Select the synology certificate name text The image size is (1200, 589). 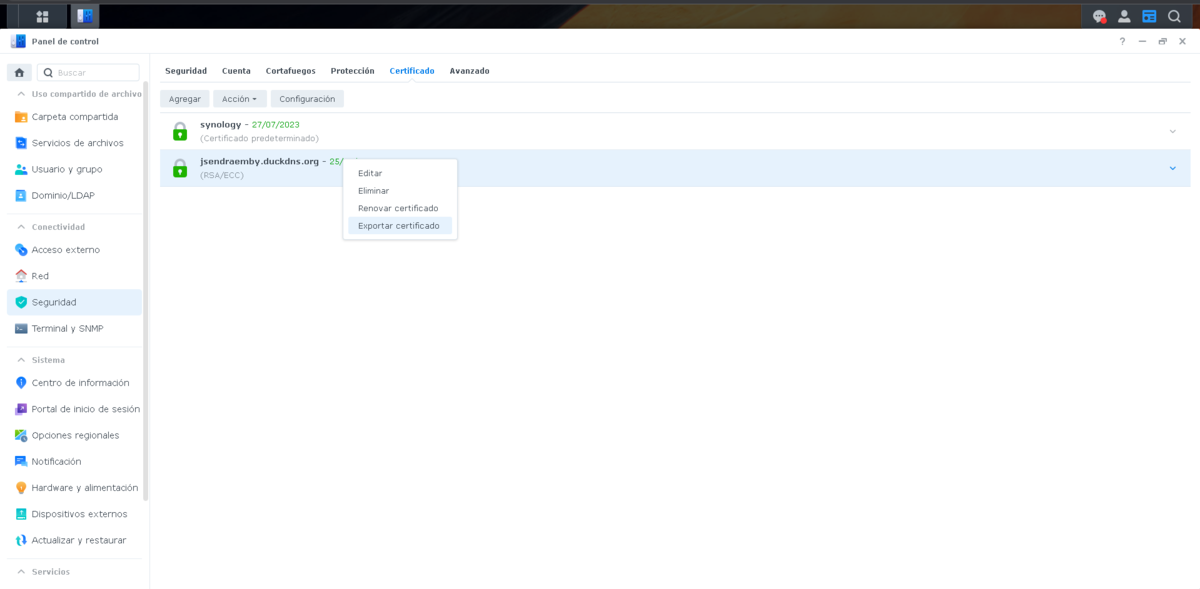tap(221, 125)
